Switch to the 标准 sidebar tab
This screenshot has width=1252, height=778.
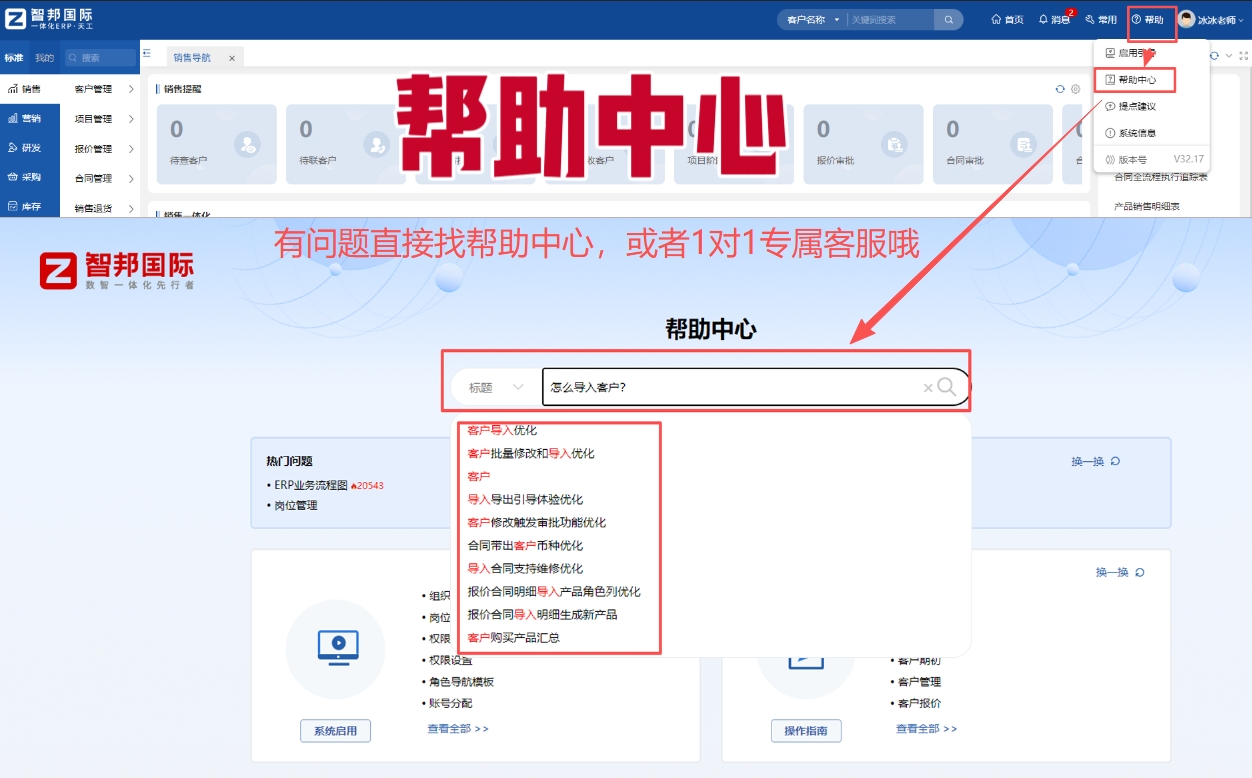[13, 58]
